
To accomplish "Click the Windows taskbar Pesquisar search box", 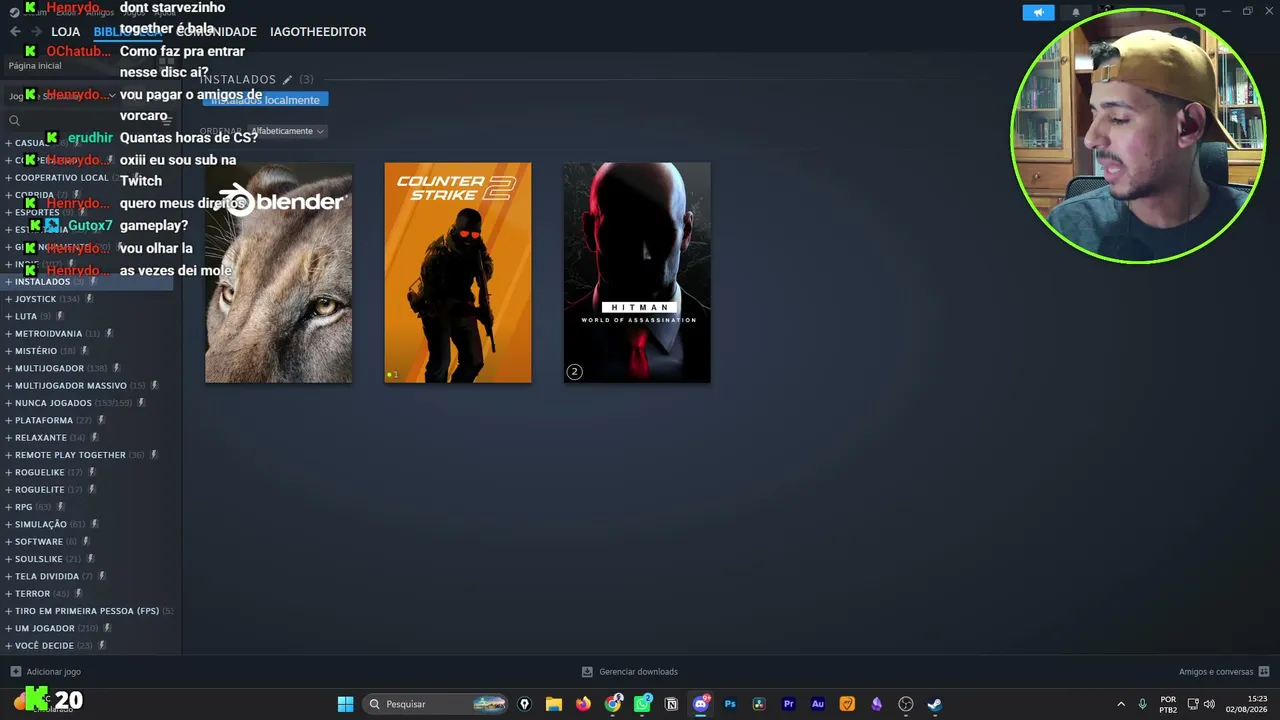I will tap(435, 704).
